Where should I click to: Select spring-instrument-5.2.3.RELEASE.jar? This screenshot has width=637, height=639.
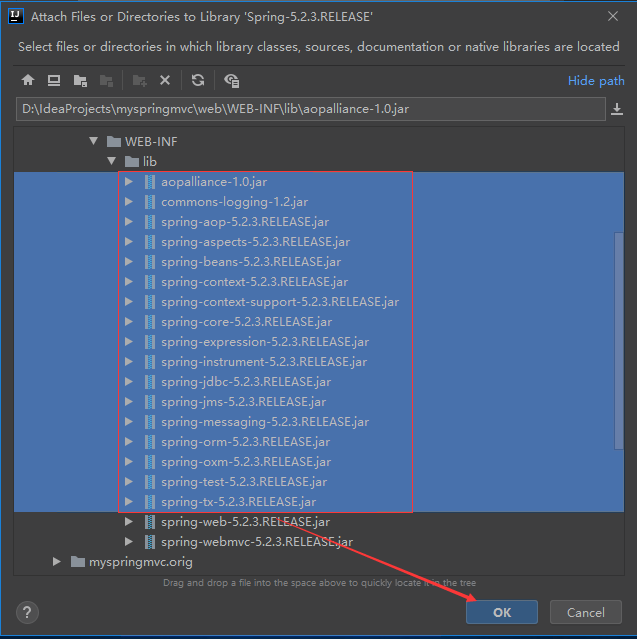pyautogui.click(x=264, y=362)
